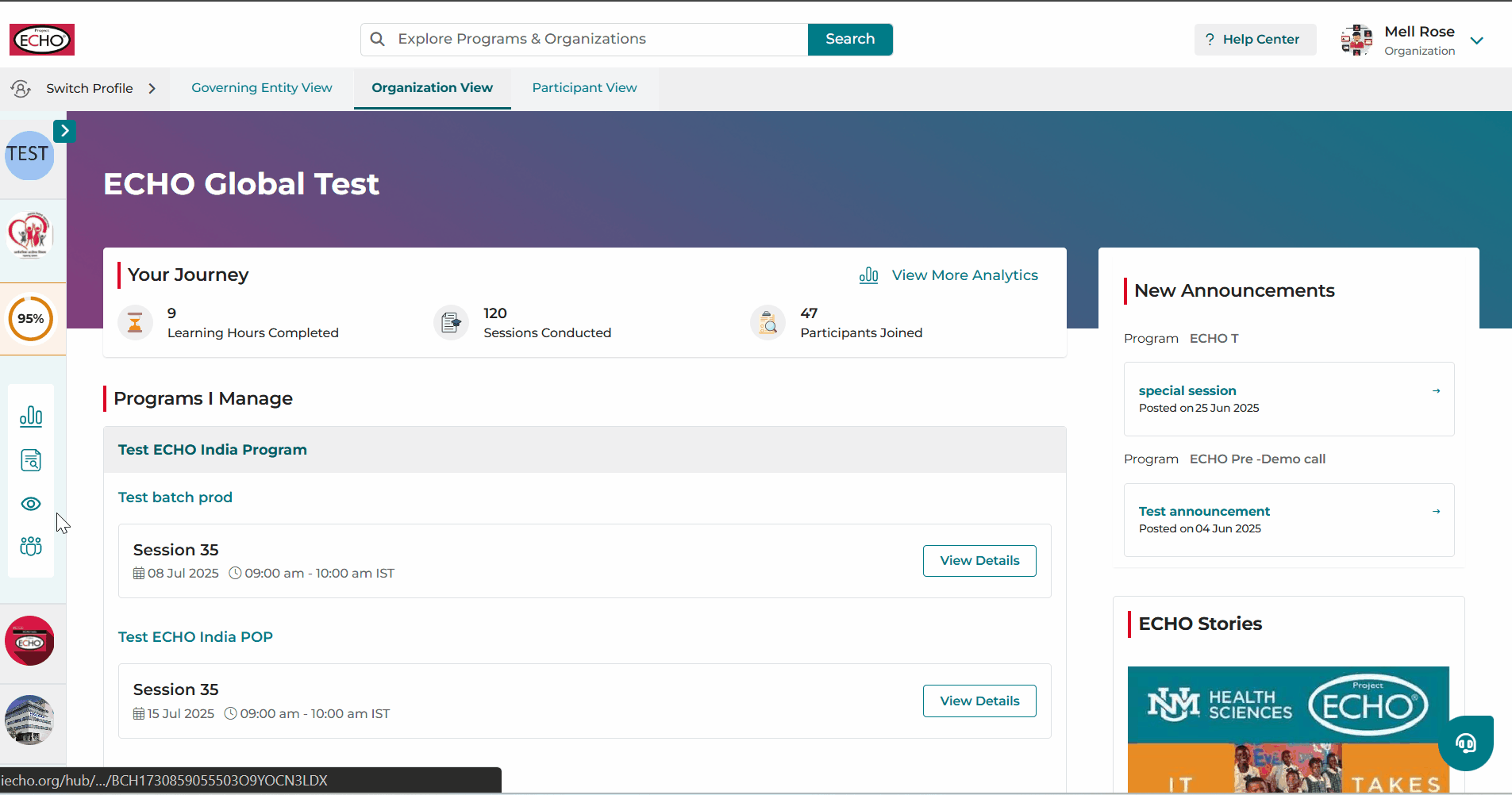Expand Mell Rose account dropdown

click(x=1476, y=40)
